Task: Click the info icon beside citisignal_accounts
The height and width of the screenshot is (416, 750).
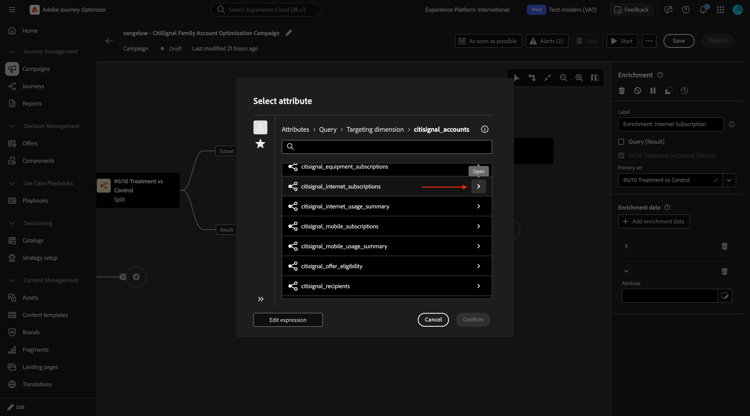Action: pyautogui.click(x=485, y=129)
